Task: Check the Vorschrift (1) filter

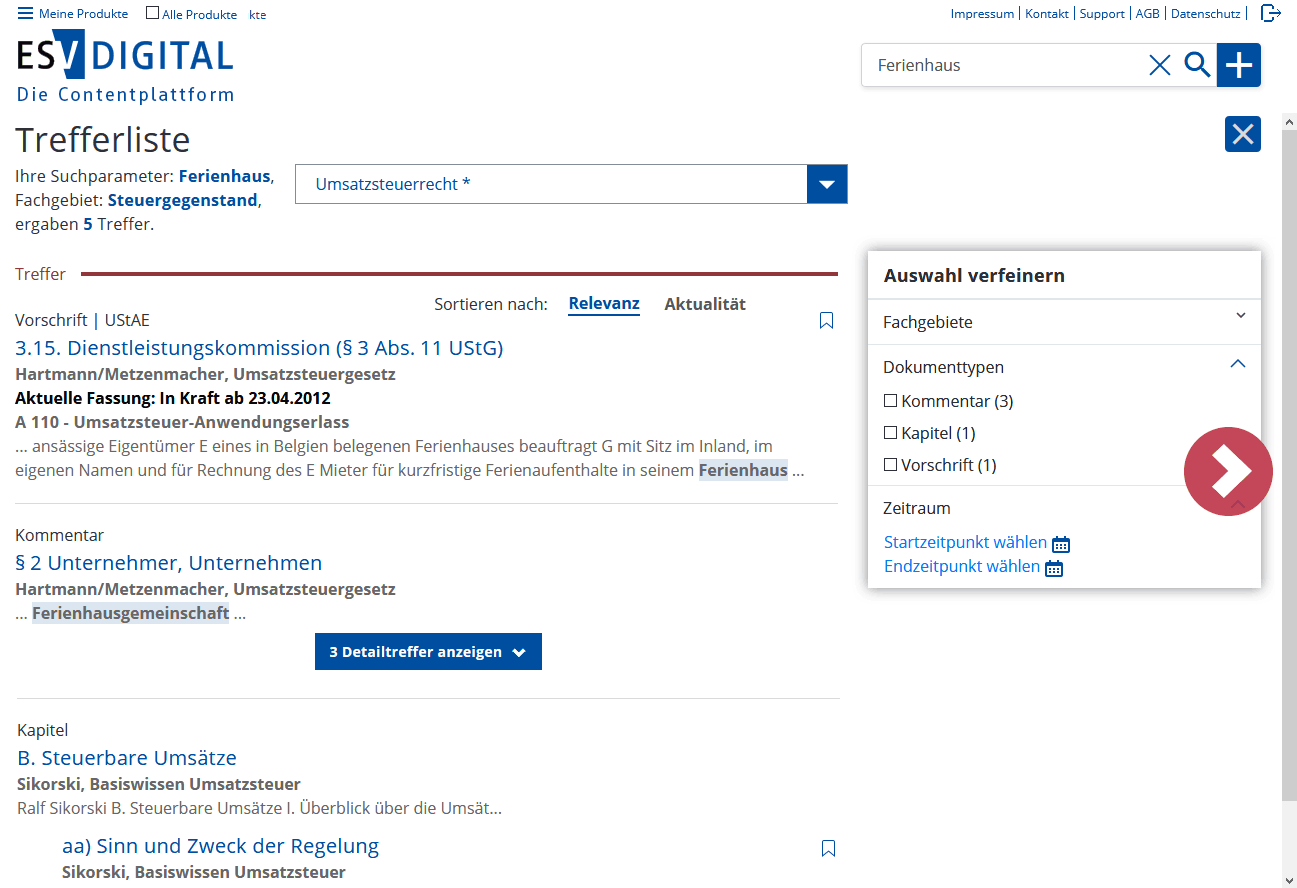Action: pos(891,465)
